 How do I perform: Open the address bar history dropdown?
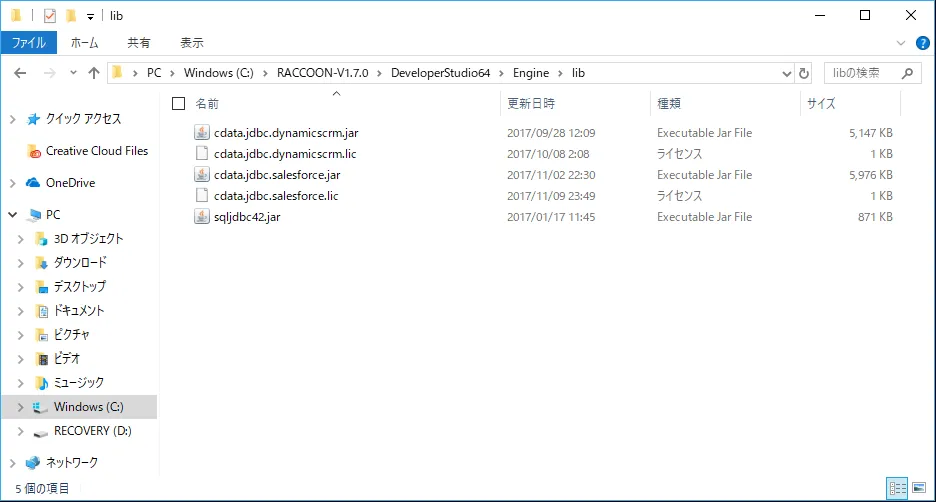point(785,73)
